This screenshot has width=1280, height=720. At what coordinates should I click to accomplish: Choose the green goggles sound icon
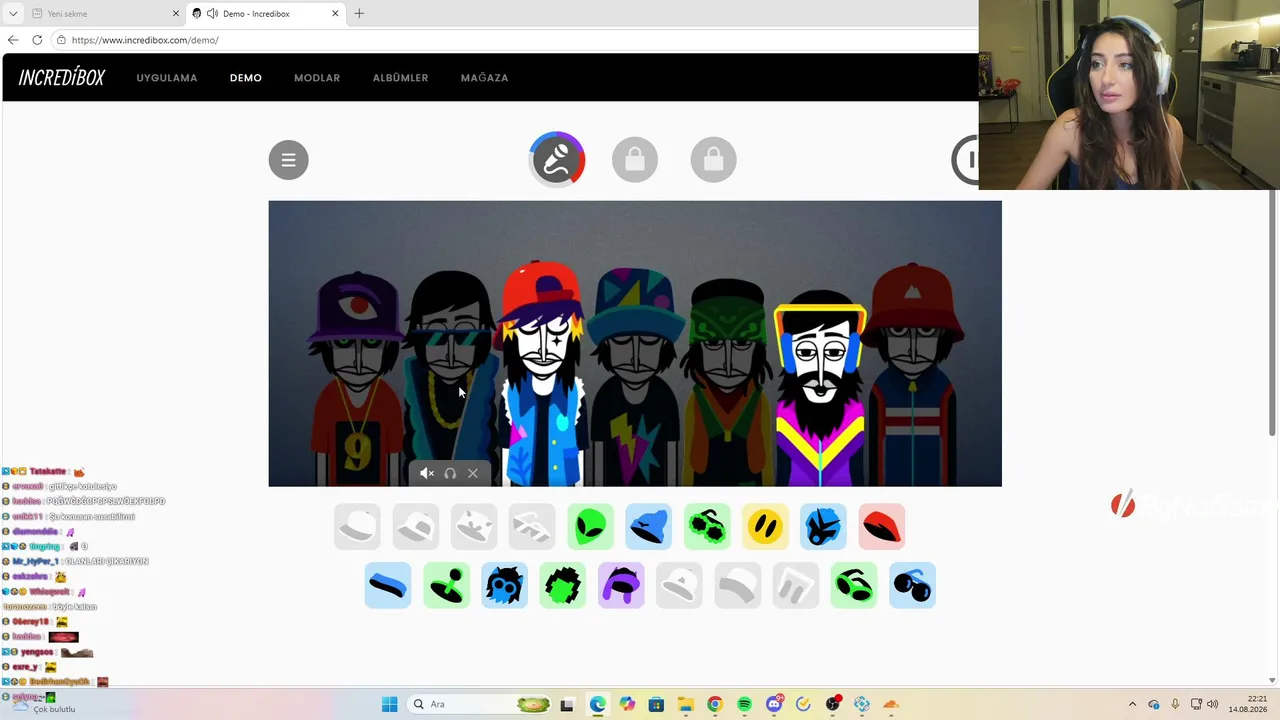click(x=854, y=585)
